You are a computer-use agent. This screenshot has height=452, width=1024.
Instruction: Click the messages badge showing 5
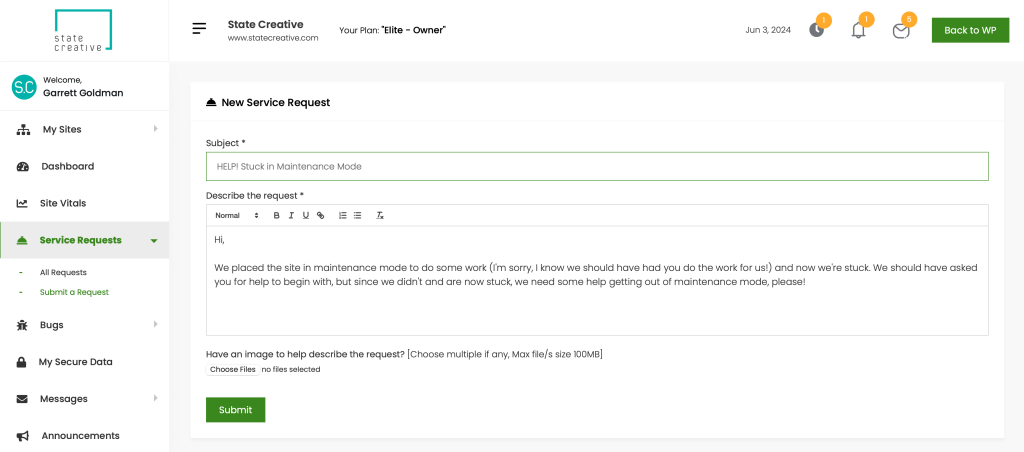click(908, 19)
